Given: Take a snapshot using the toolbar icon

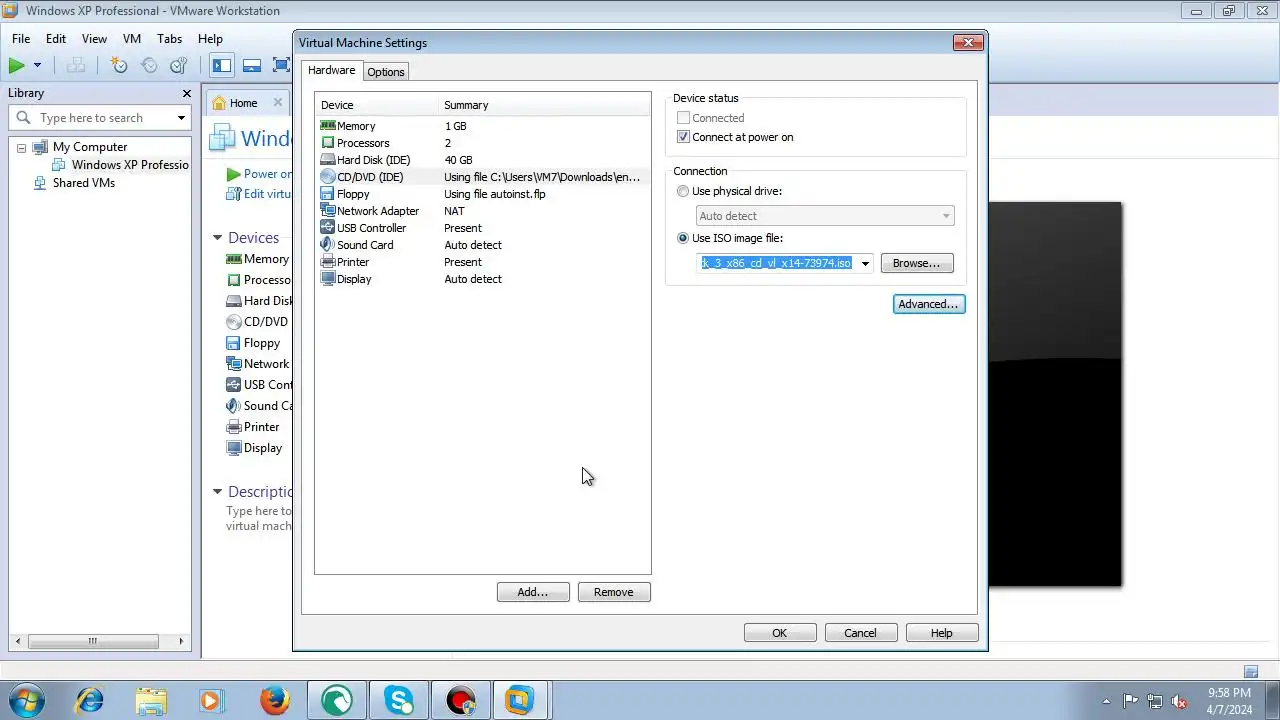Looking at the screenshot, I should 119,66.
